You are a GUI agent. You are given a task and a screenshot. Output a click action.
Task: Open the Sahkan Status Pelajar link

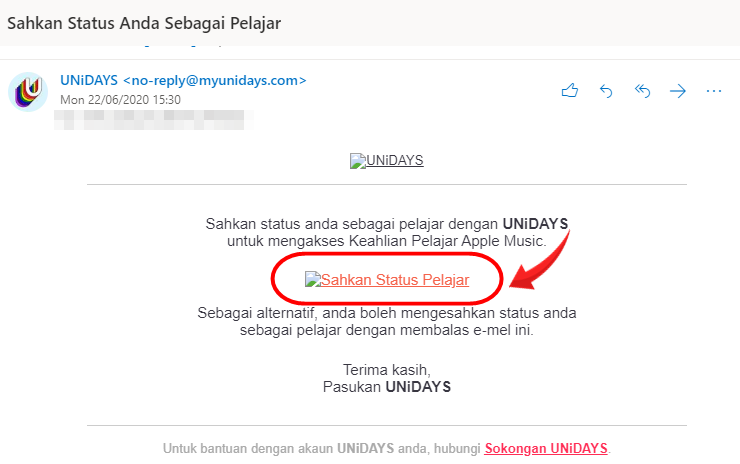[395, 280]
